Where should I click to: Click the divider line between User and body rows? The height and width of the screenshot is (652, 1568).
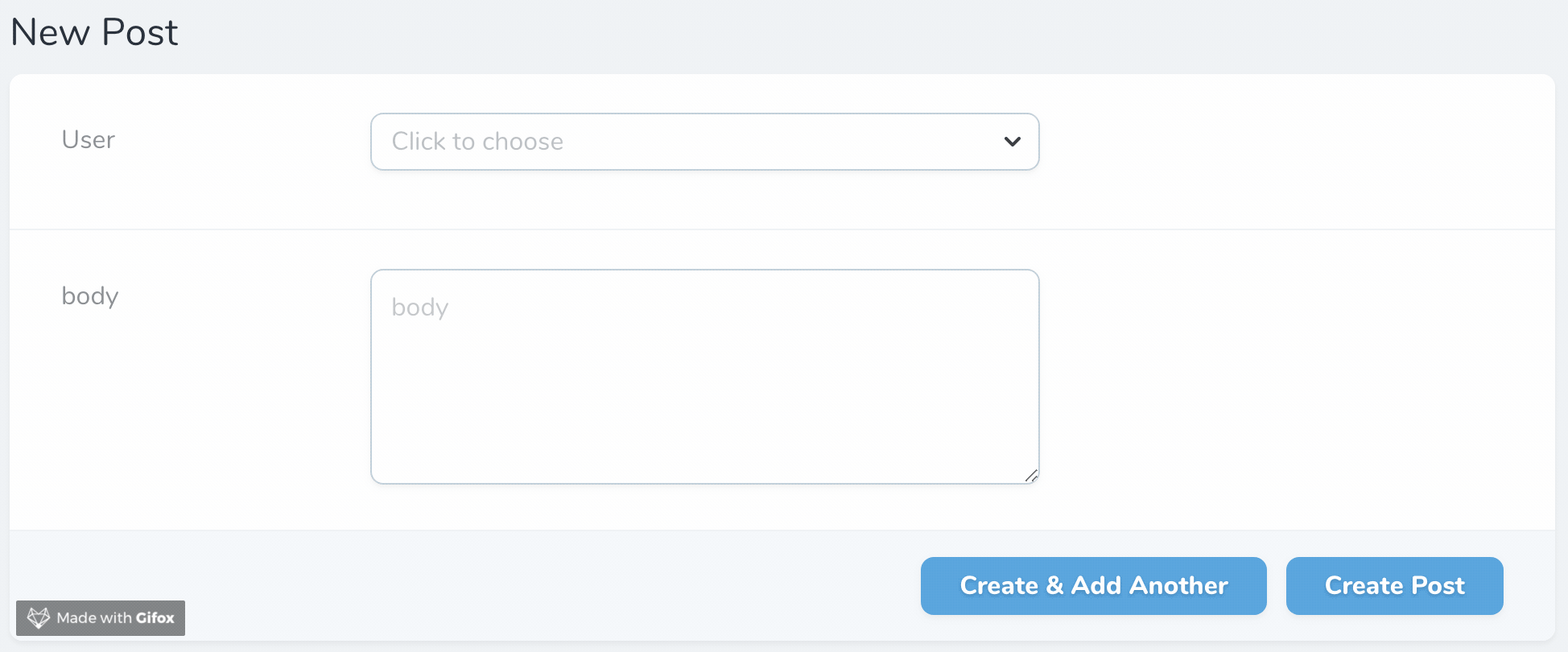coord(781,229)
